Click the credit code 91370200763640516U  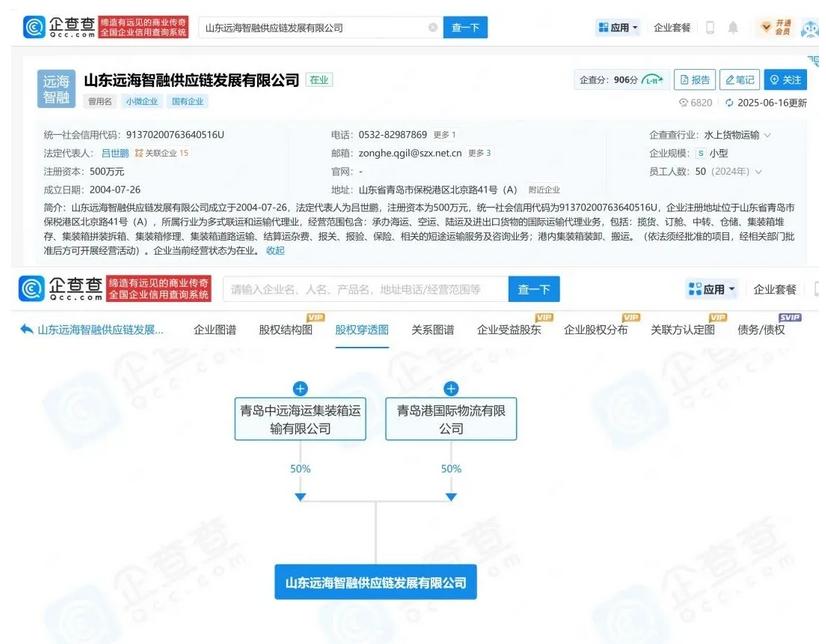175,135
